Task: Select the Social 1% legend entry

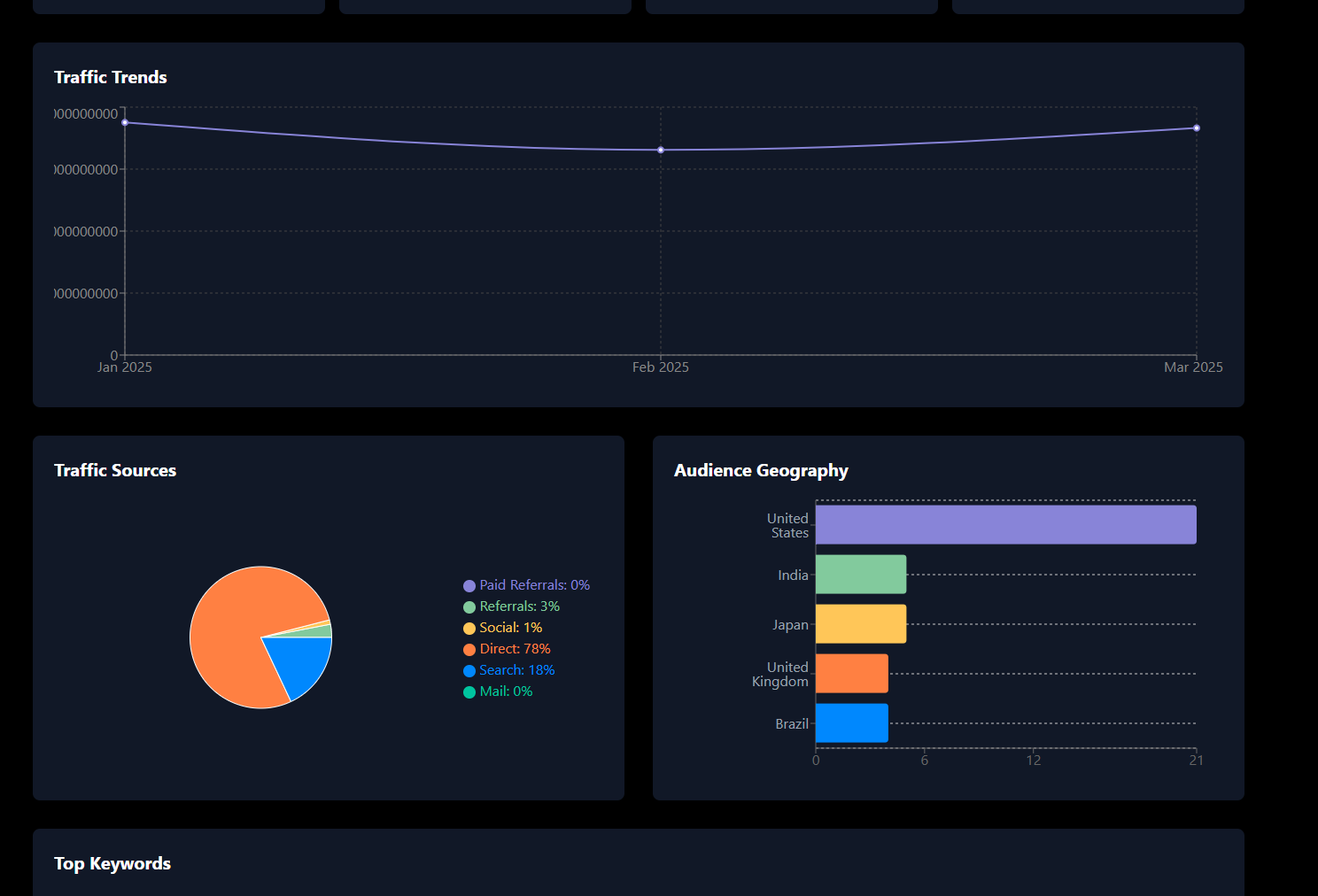Action: point(502,628)
